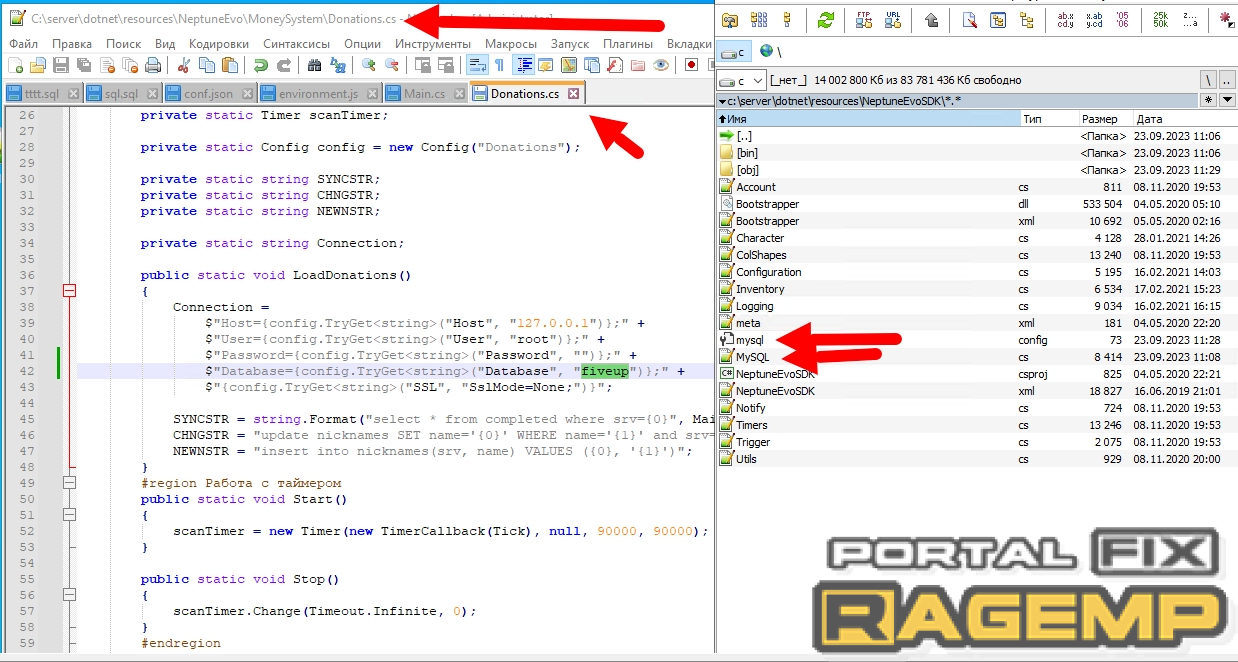Open the Кодировки menu
The width and height of the screenshot is (1238, 662).
(x=219, y=44)
